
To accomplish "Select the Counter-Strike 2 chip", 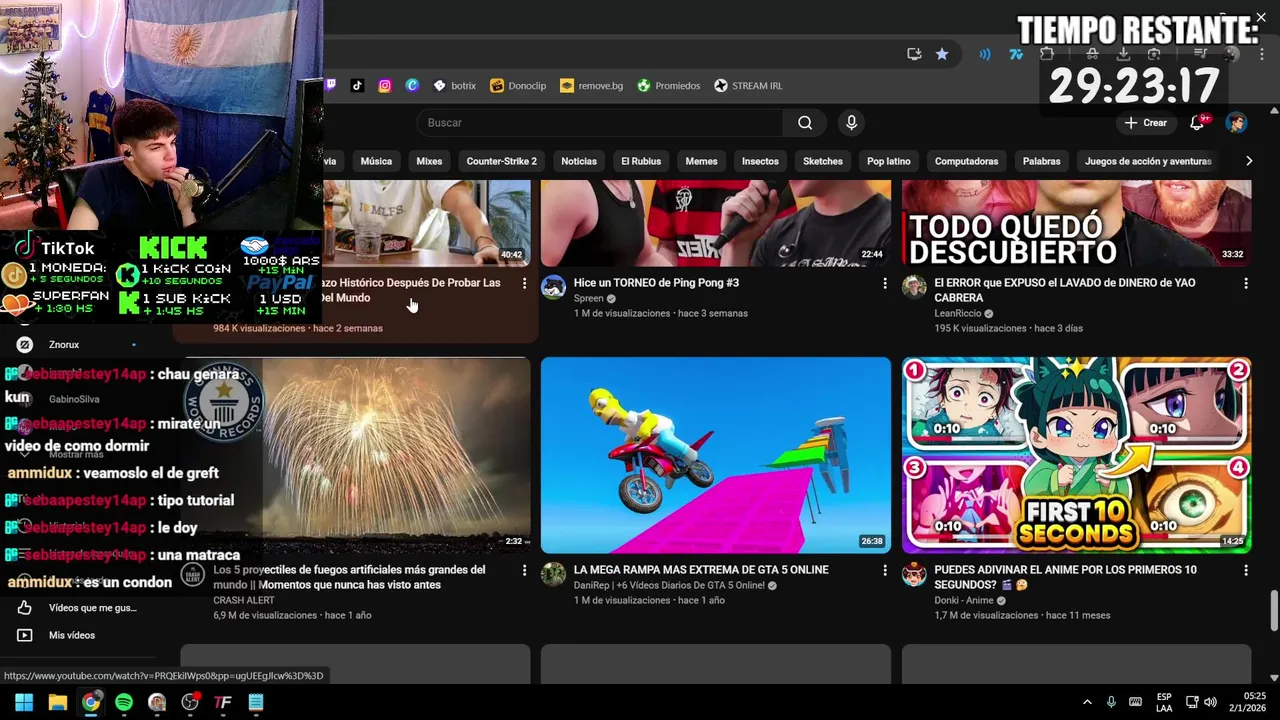I will click(501, 161).
